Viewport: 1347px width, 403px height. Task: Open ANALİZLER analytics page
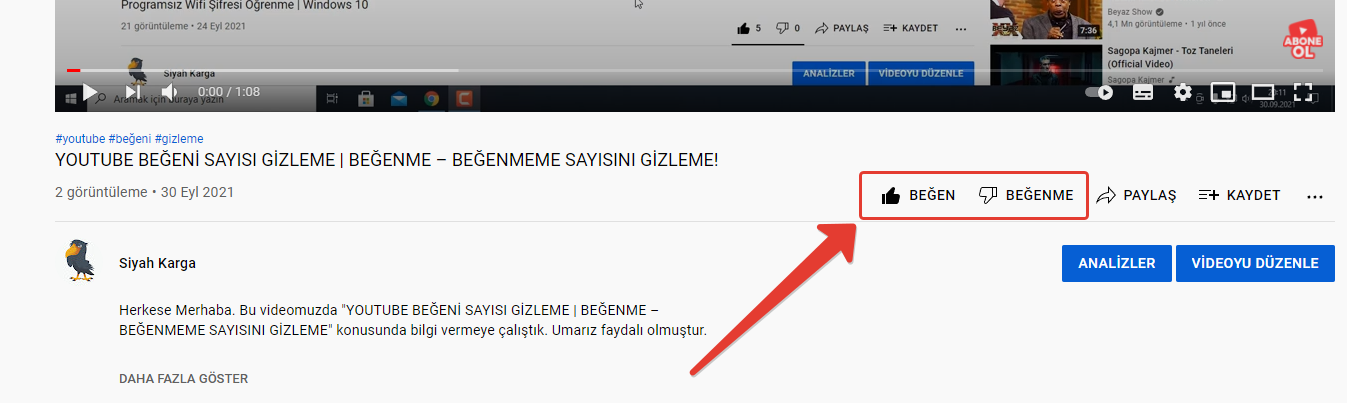(x=1117, y=263)
